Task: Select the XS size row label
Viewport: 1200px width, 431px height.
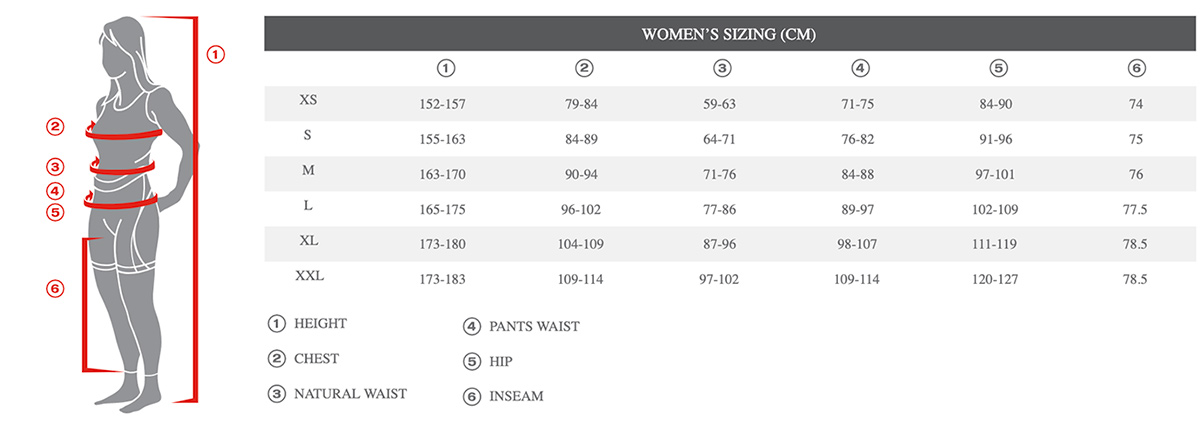Action: pos(309,101)
